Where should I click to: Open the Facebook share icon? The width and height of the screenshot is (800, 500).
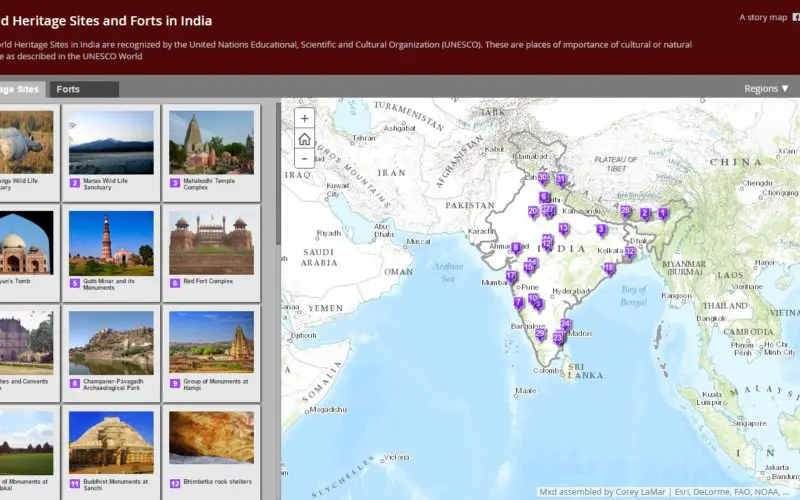point(796,17)
